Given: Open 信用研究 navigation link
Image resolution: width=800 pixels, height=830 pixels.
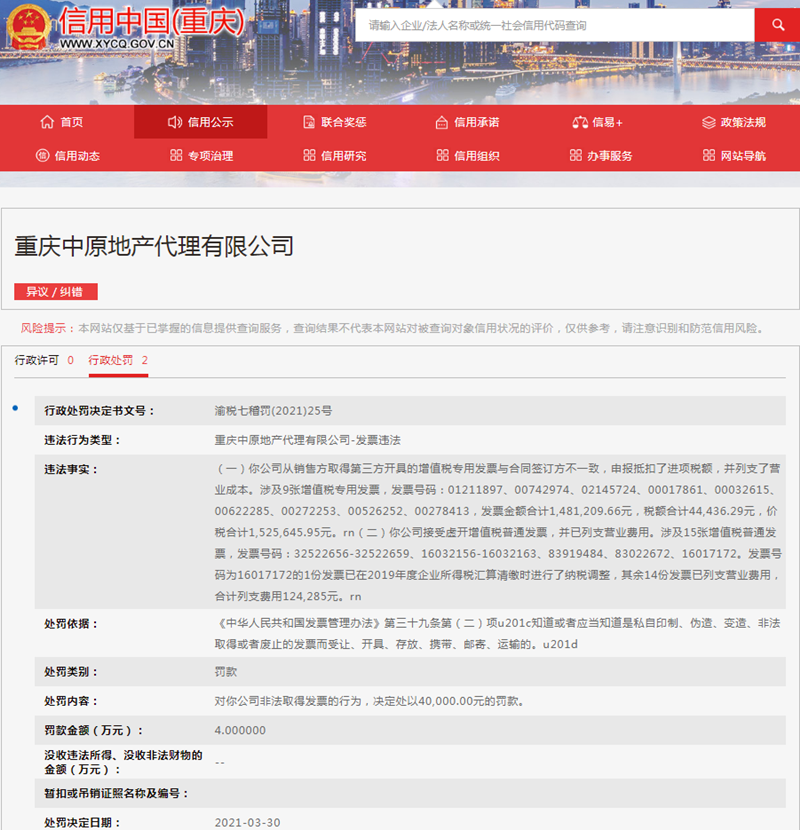Looking at the screenshot, I should (344, 156).
